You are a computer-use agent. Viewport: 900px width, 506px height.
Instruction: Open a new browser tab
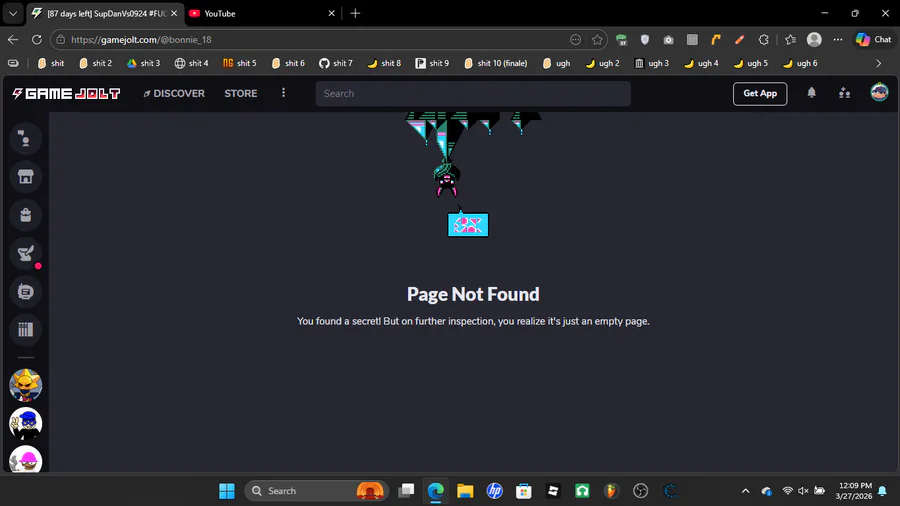[355, 13]
